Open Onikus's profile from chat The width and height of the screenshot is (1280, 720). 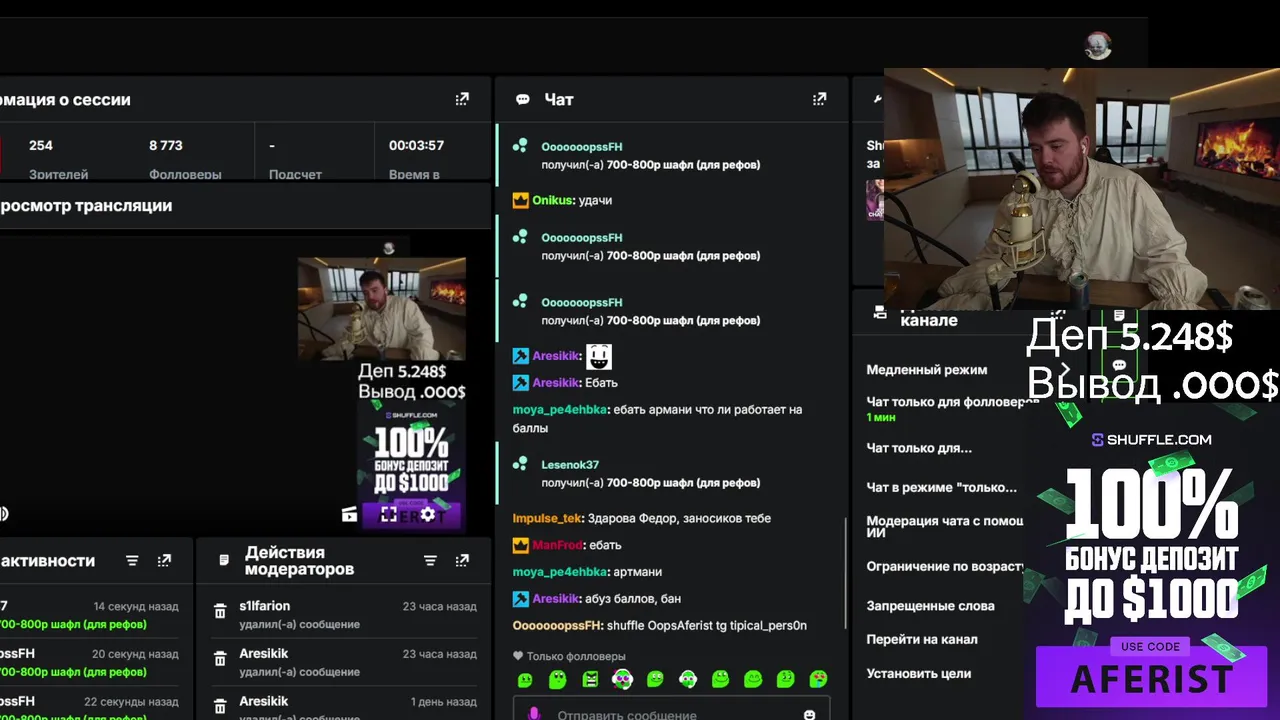point(553,200)
